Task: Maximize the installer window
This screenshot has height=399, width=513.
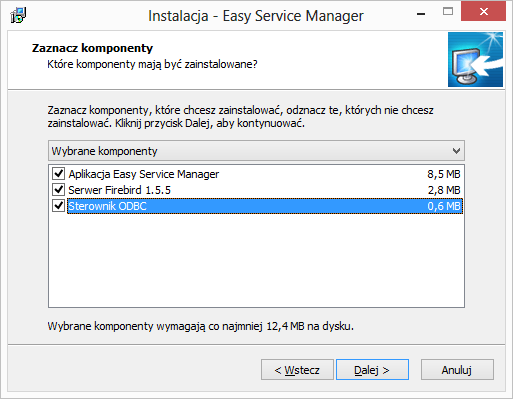Action: [x=448, y=12]
